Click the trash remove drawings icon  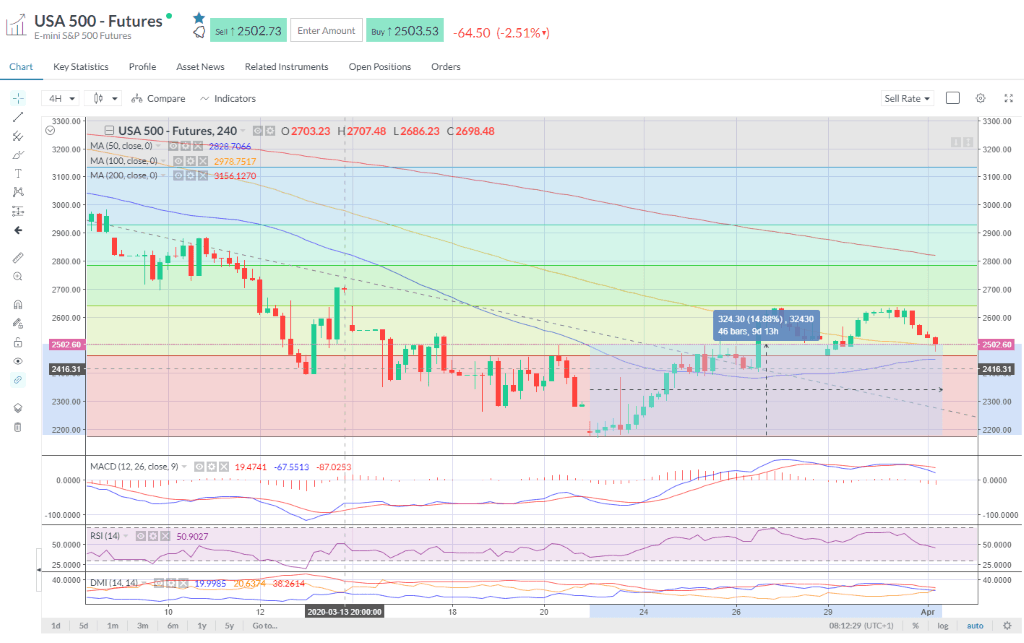18,427
